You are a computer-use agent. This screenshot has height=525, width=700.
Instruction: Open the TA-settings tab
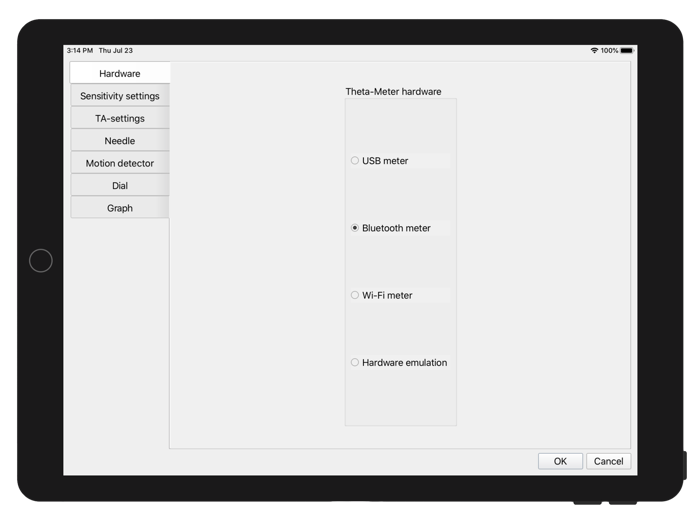pyautogui.click(x=120, y=118)
